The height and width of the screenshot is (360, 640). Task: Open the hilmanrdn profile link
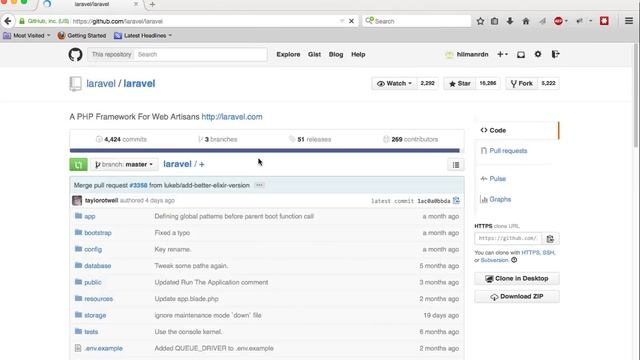pos(472,54)
